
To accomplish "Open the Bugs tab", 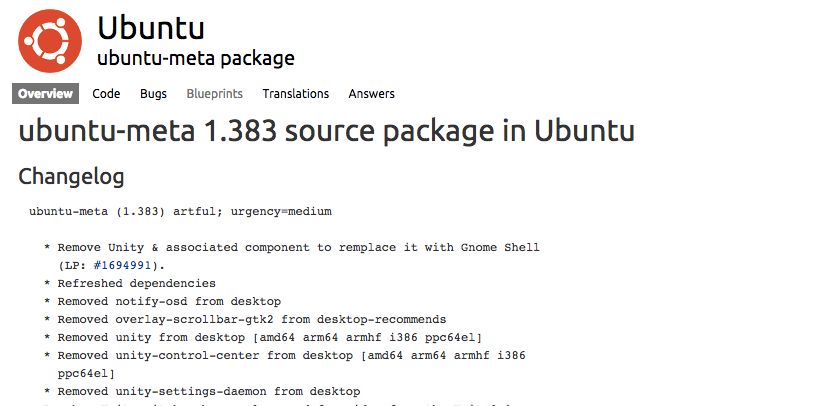I will pyautogui.click(x=153, y=94).
